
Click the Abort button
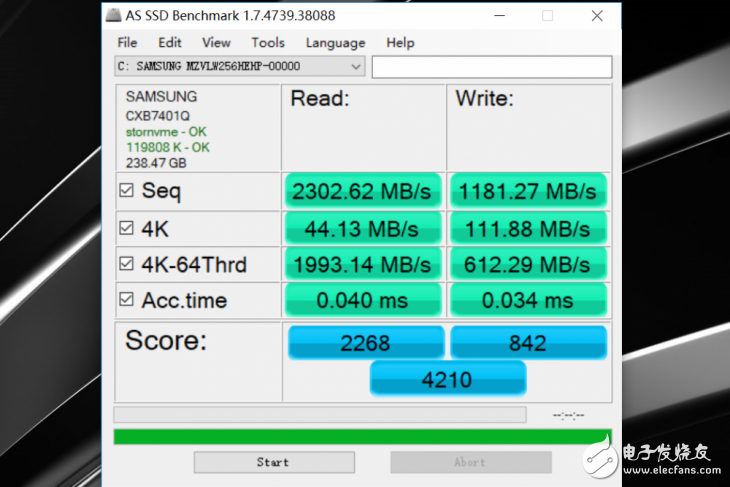tap(470, 462)
